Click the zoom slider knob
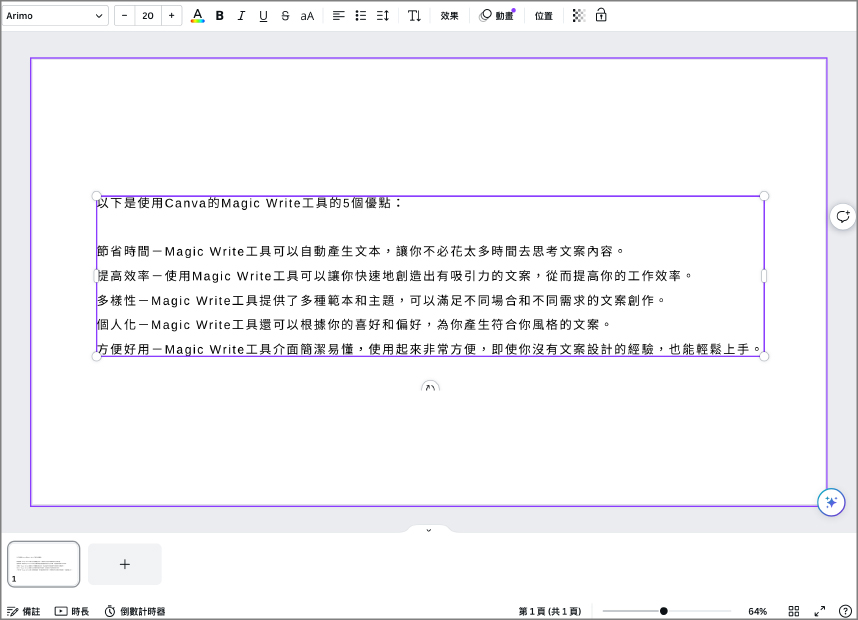 point(663,611)
